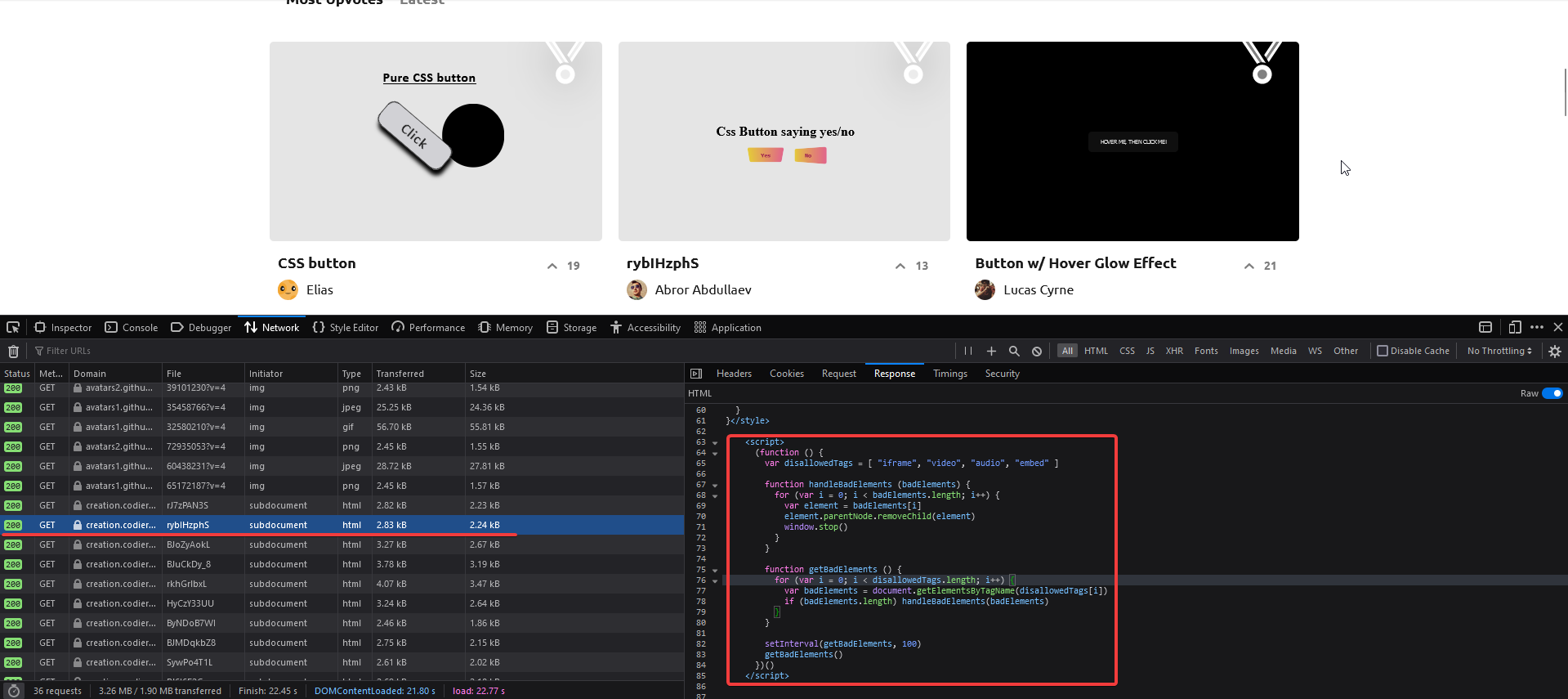This screenshot has height=699, width=1568.
Task: Filter requests by Media type
Action: [1283, 351]
